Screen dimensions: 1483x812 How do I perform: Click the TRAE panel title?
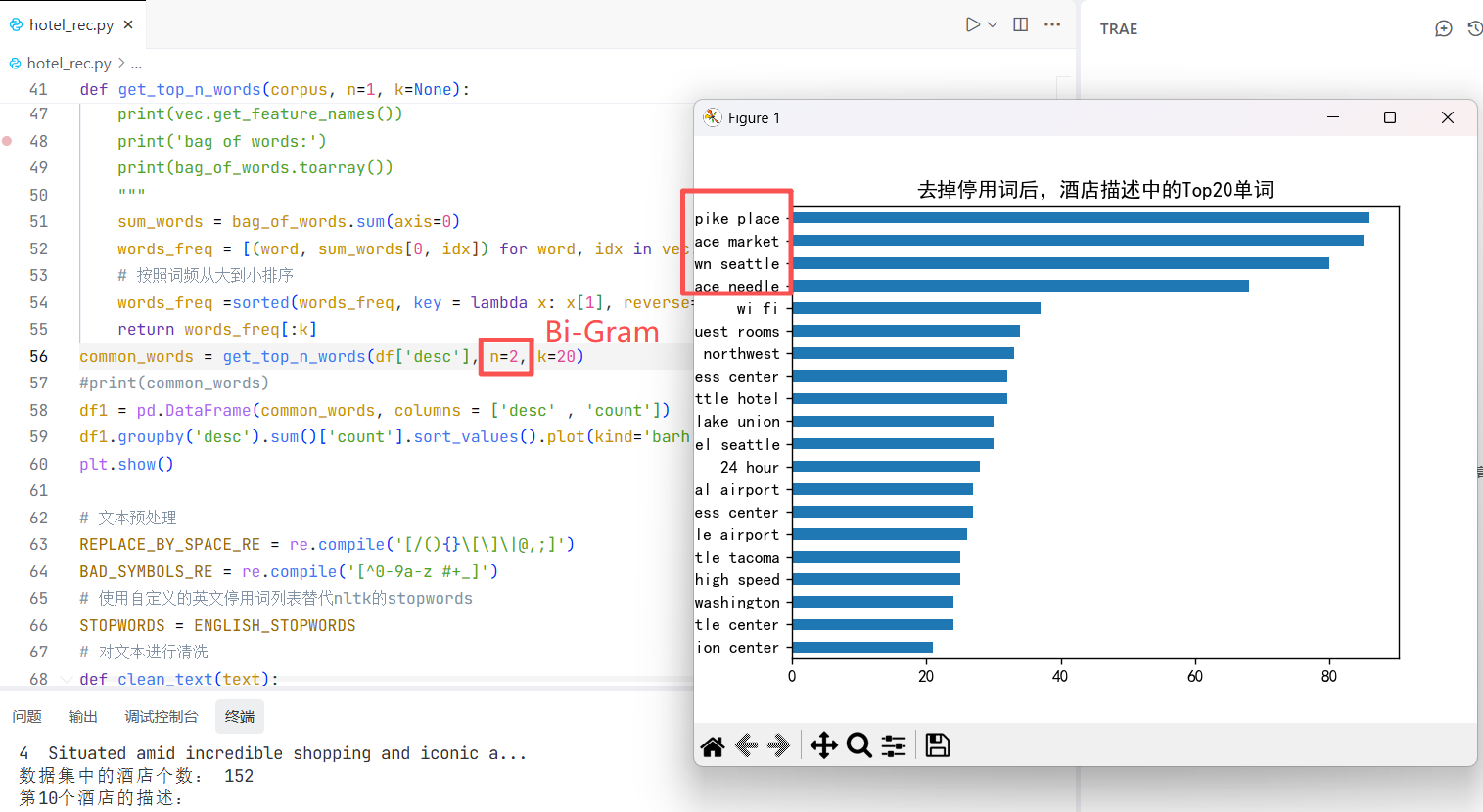[1119, 28]
